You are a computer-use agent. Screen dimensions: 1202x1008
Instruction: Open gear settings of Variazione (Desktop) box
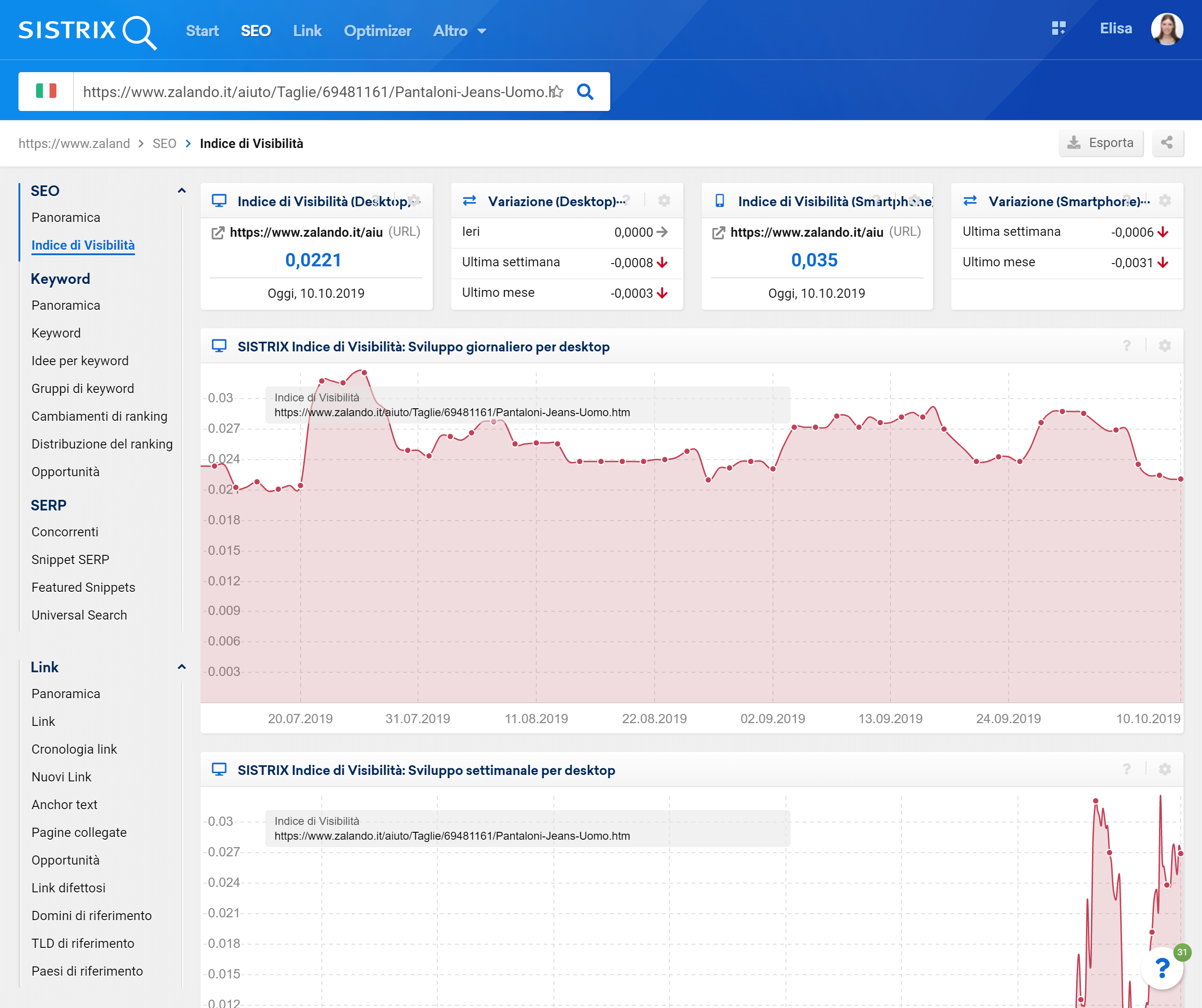point(664,200)
